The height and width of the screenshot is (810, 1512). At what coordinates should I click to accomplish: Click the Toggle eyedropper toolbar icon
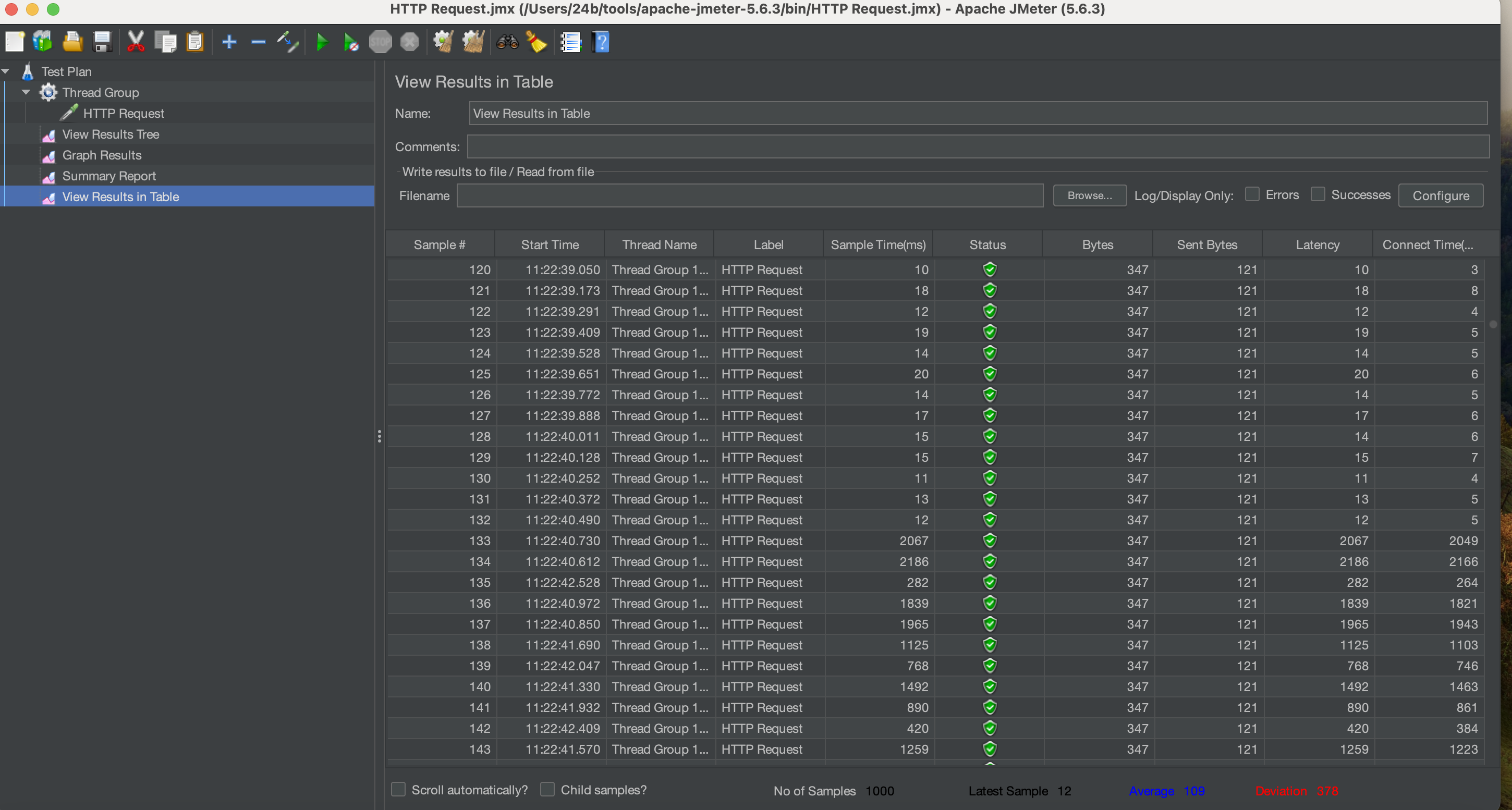click(x=288, y=42)
